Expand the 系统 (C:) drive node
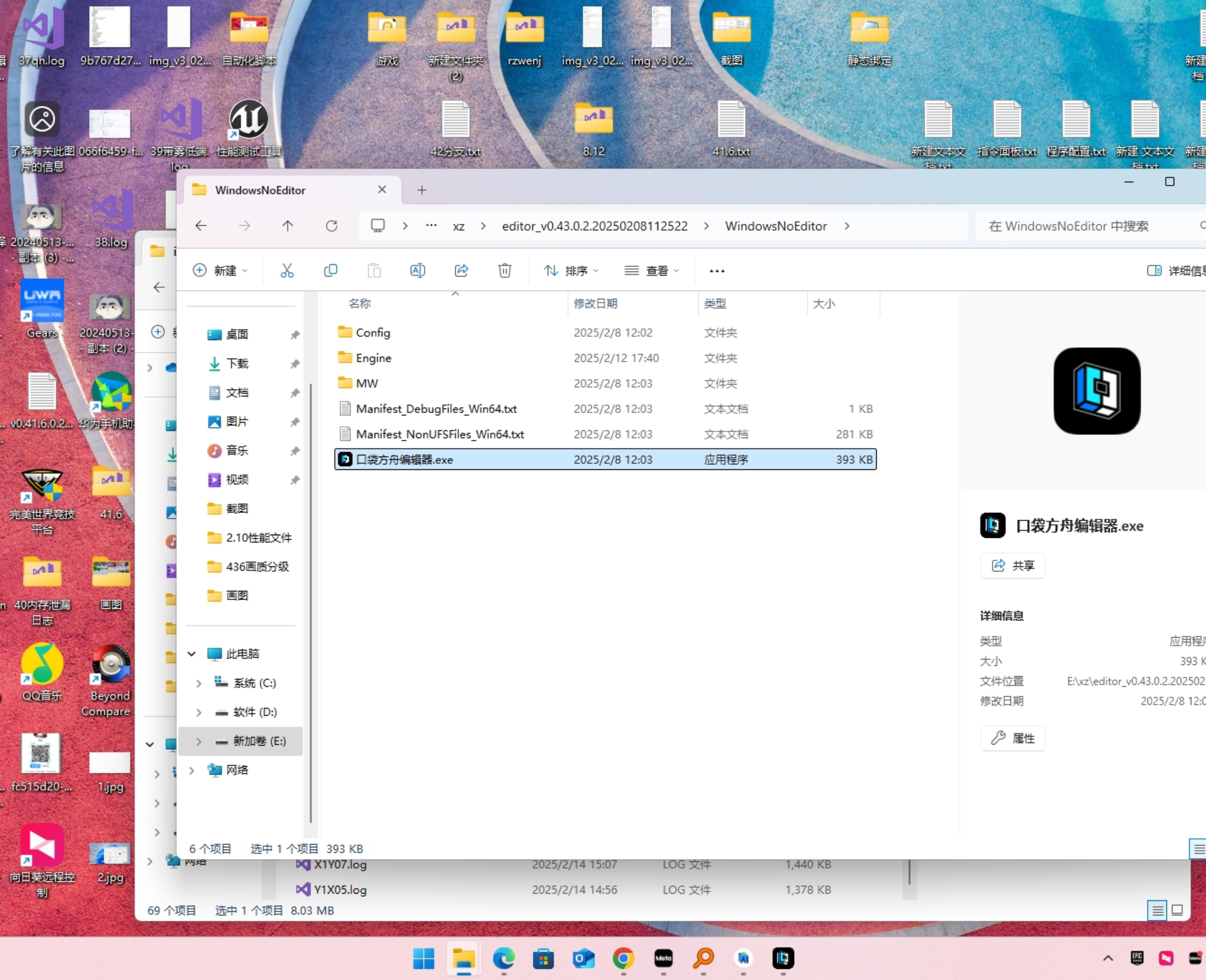Image resolution: width=1206 pixels, height=980 pixels. pos(198,683)
